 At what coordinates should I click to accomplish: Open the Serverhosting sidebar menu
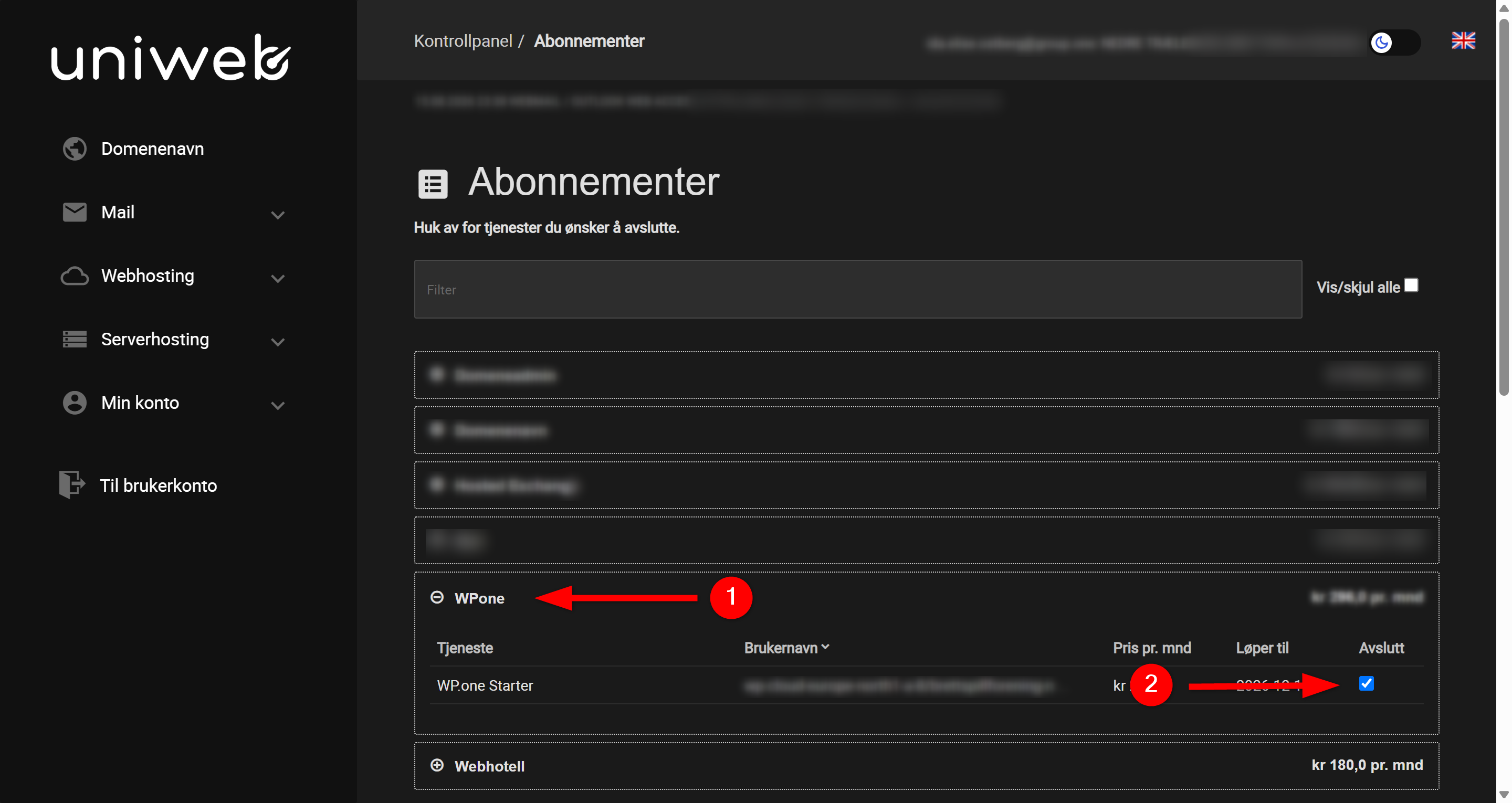[155, 339]
